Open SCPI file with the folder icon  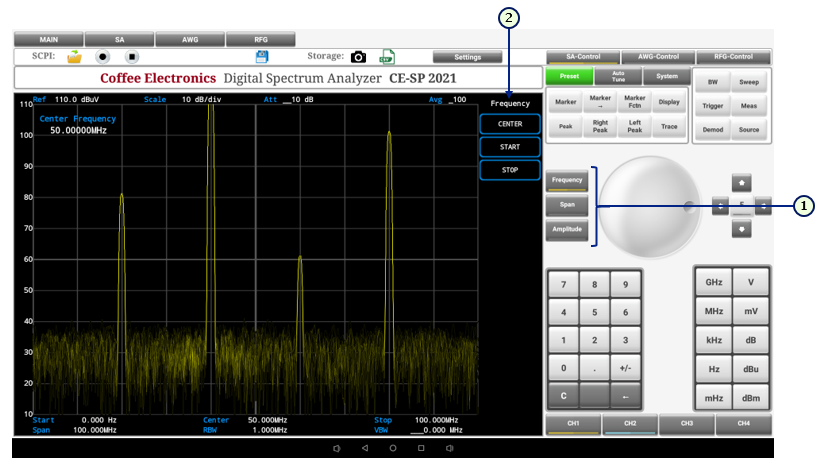[x=74, y=57]
